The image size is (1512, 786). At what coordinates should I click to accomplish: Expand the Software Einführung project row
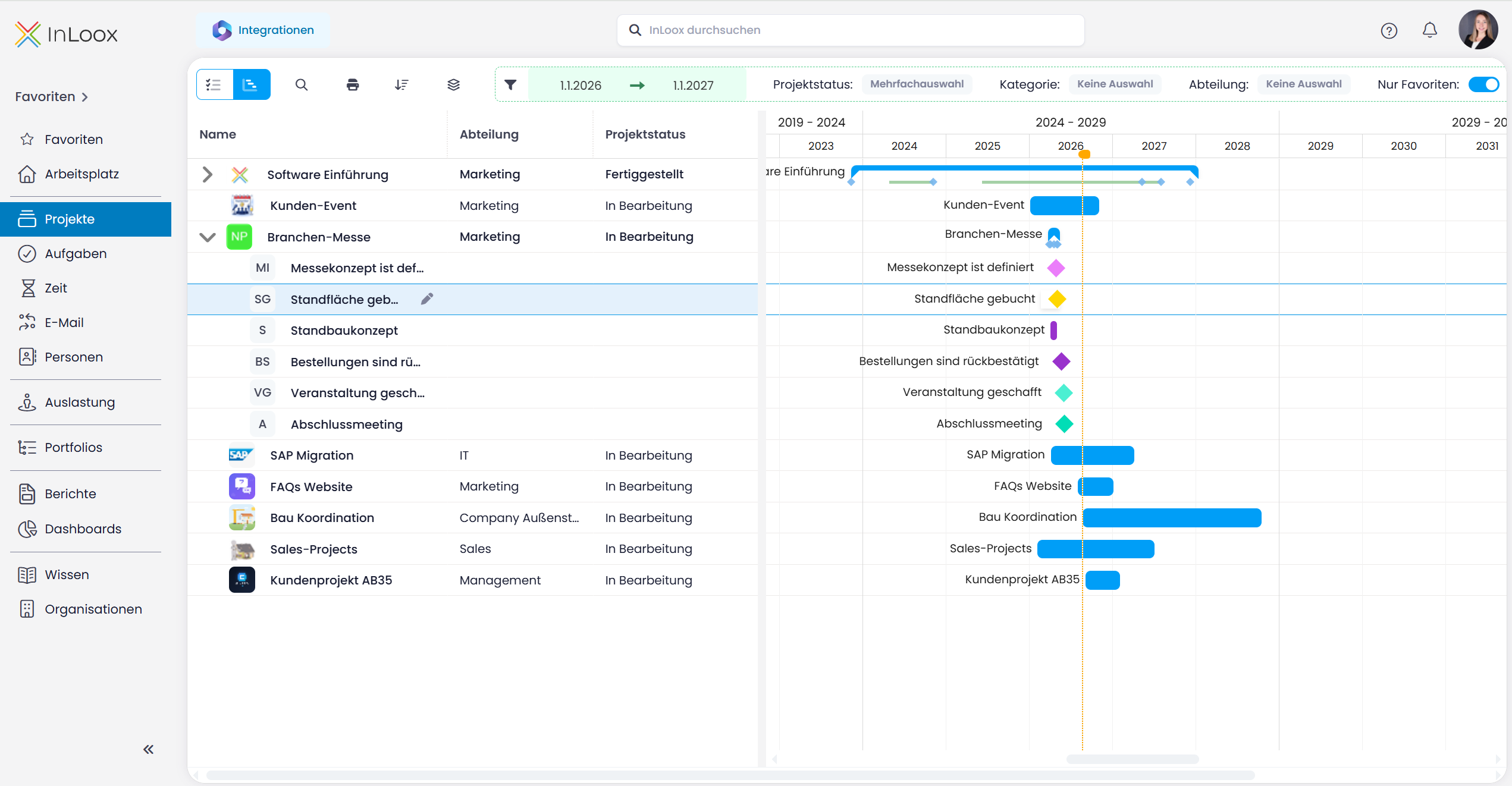pyautogui.click(x=207, y=175)
